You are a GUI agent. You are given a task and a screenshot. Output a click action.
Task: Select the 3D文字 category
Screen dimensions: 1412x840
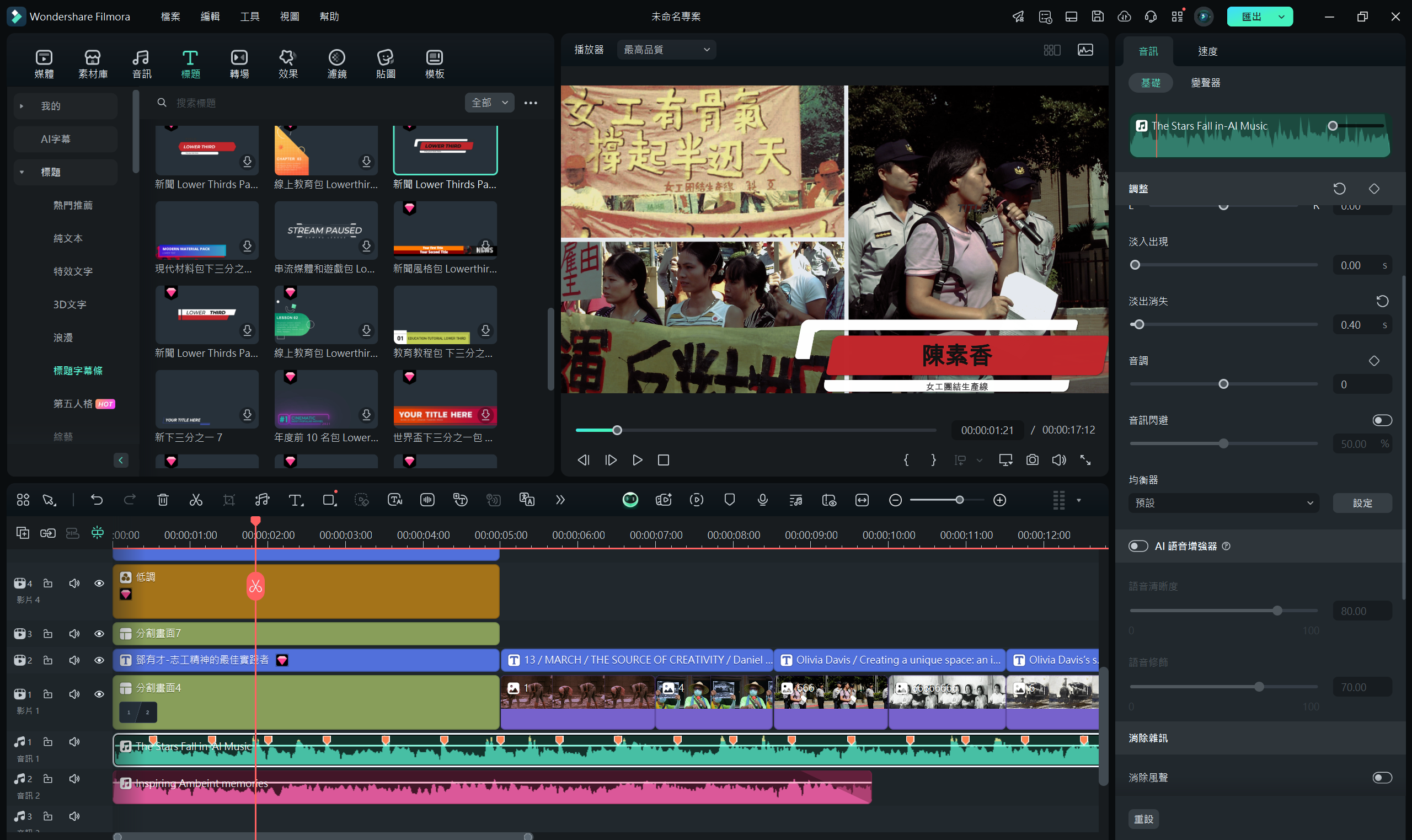pos(69,304)
